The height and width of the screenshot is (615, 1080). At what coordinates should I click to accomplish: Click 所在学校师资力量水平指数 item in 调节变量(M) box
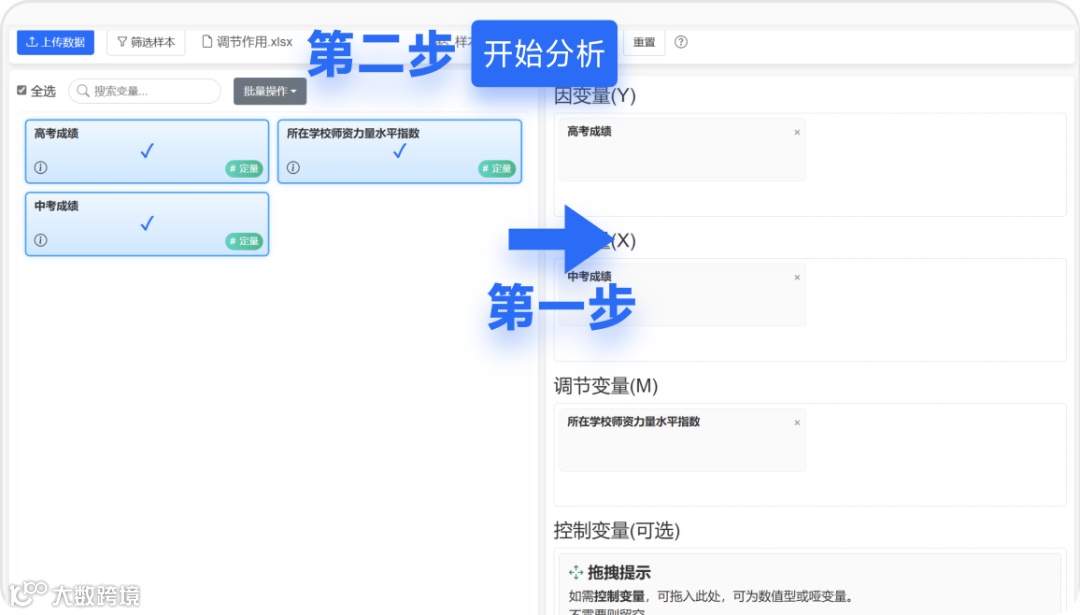coord(682,440)
